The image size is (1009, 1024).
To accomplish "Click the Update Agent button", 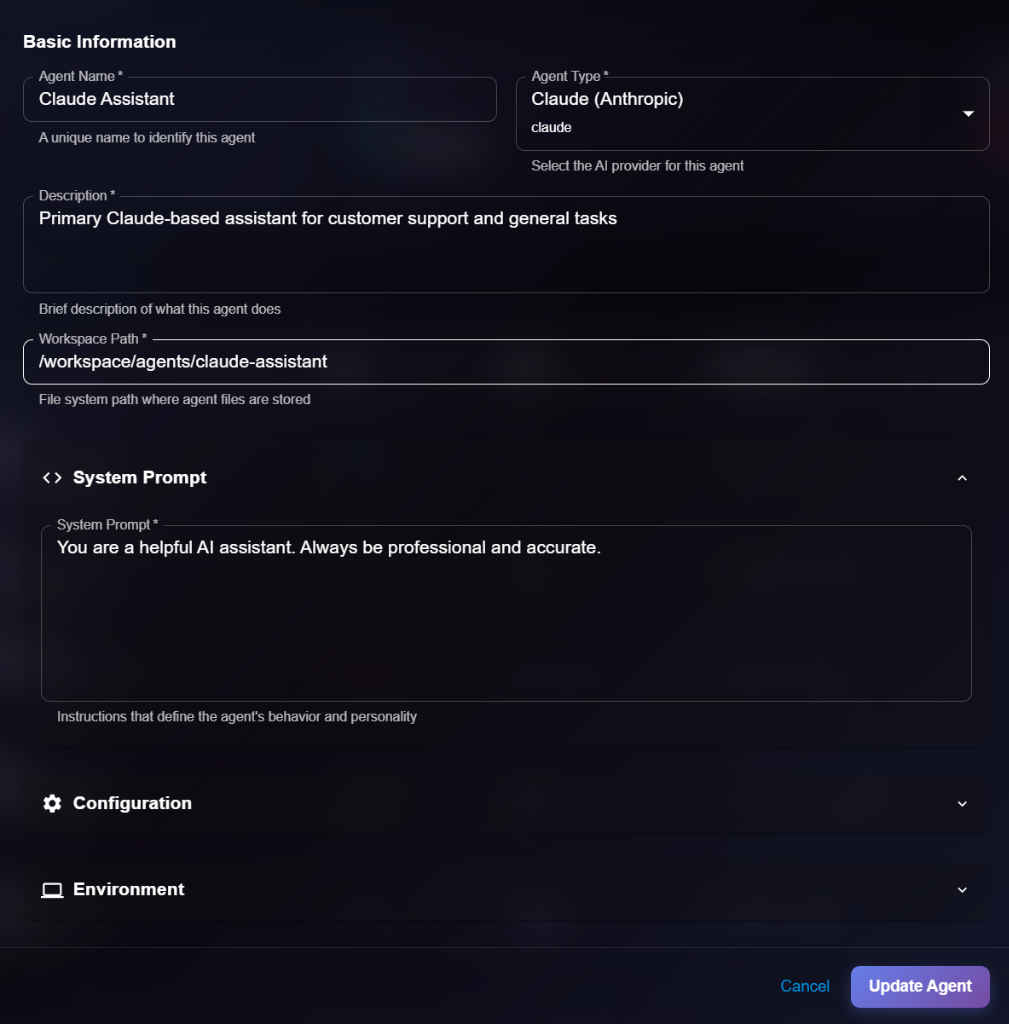I will point(919,986).
